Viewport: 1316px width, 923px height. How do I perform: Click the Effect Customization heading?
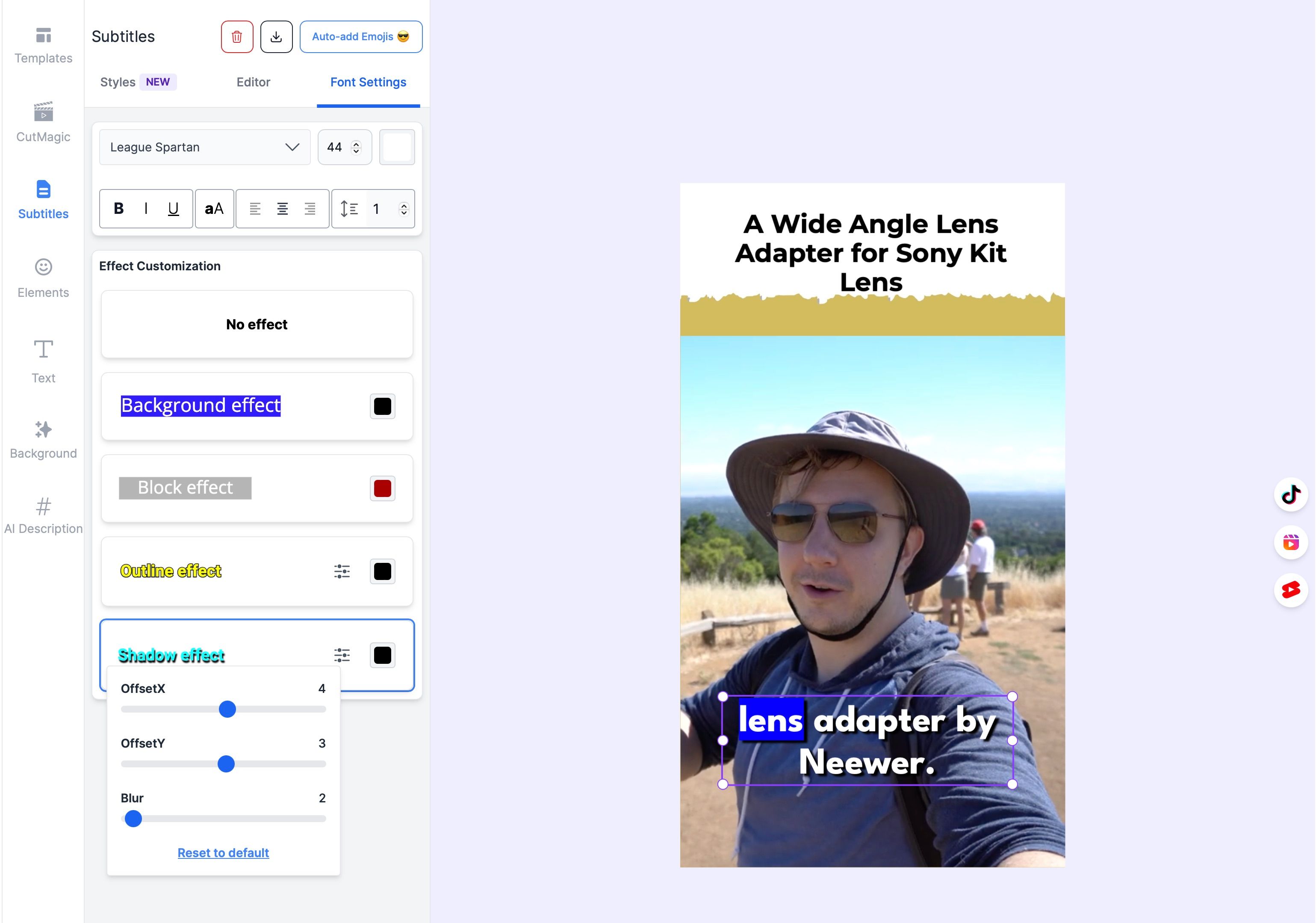[159, 266]
